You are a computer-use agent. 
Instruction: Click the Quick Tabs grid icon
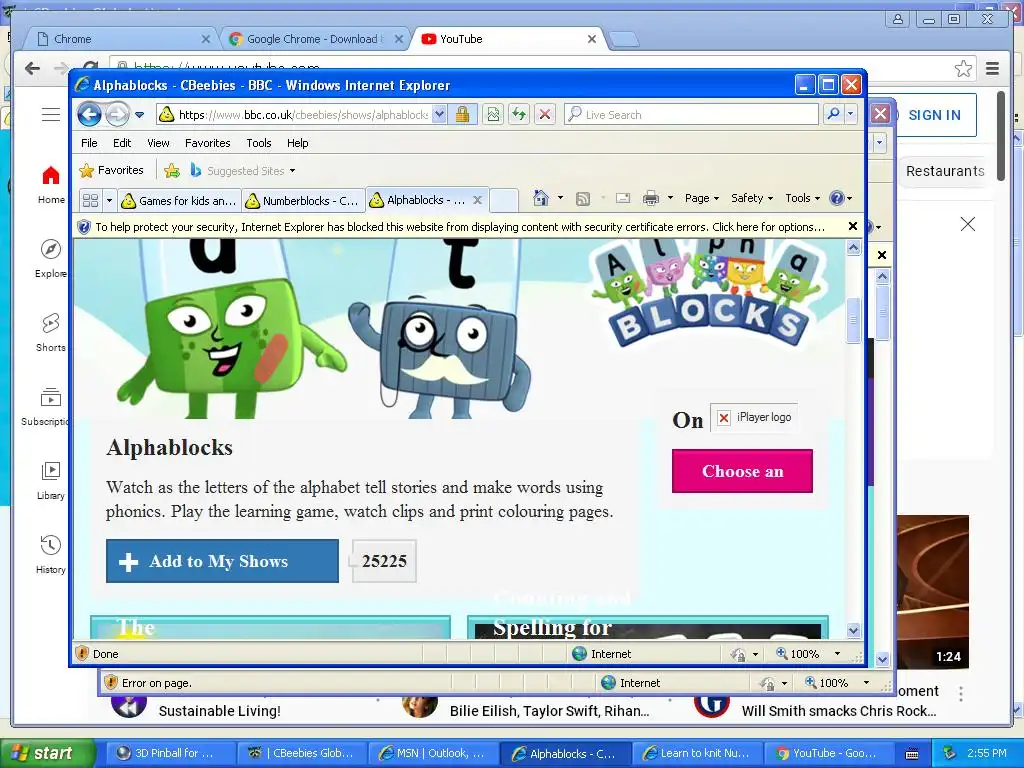91,200
